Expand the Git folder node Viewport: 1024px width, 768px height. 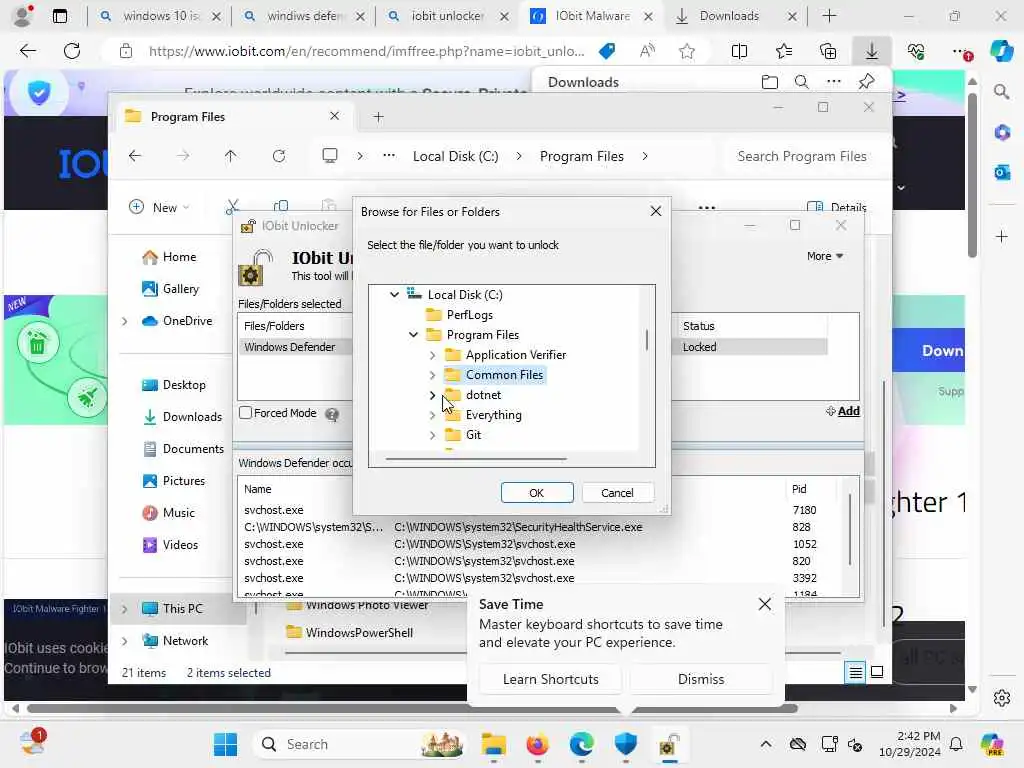pyautogui.click(x=432, y=435)
